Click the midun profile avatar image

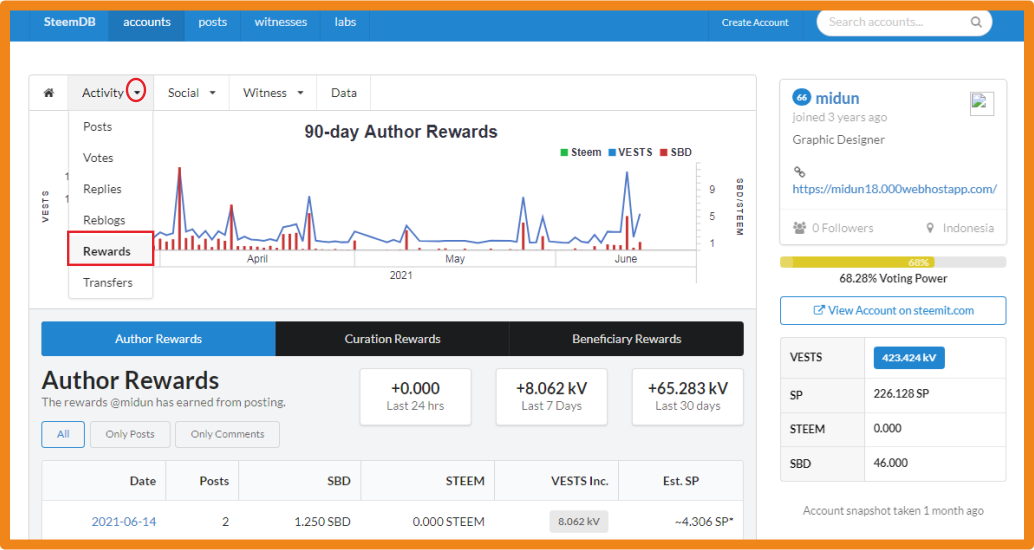click(x=981, y=104)
